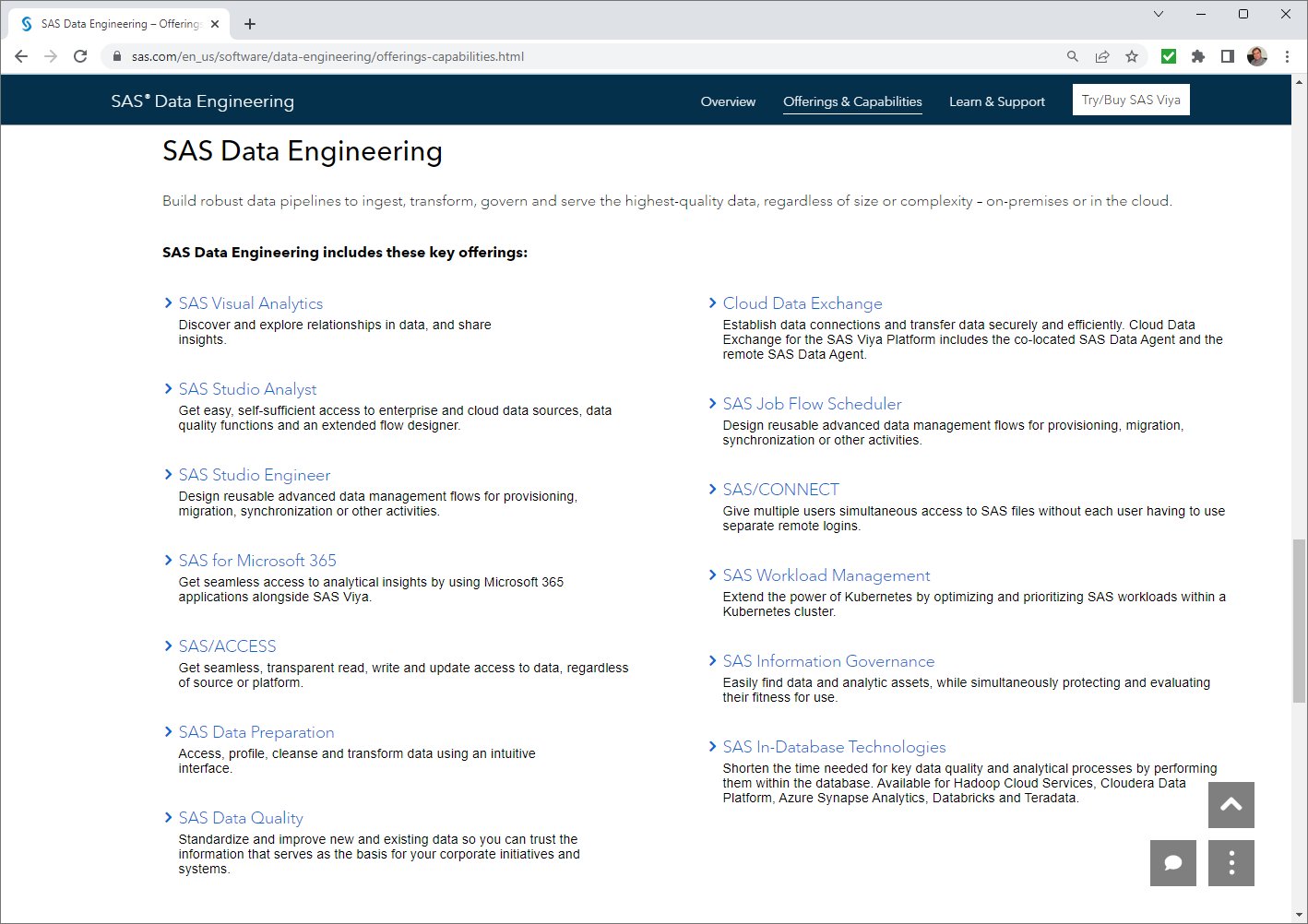
Task: Click the search magnifier icon in address bar
Action: click(1072, 56)
